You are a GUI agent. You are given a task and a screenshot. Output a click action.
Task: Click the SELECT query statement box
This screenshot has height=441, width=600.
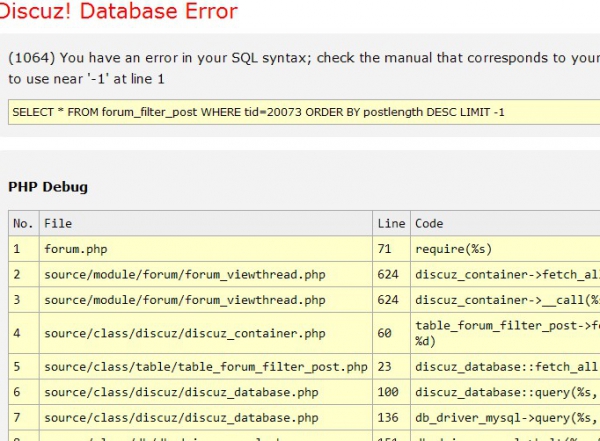point(304,112)
